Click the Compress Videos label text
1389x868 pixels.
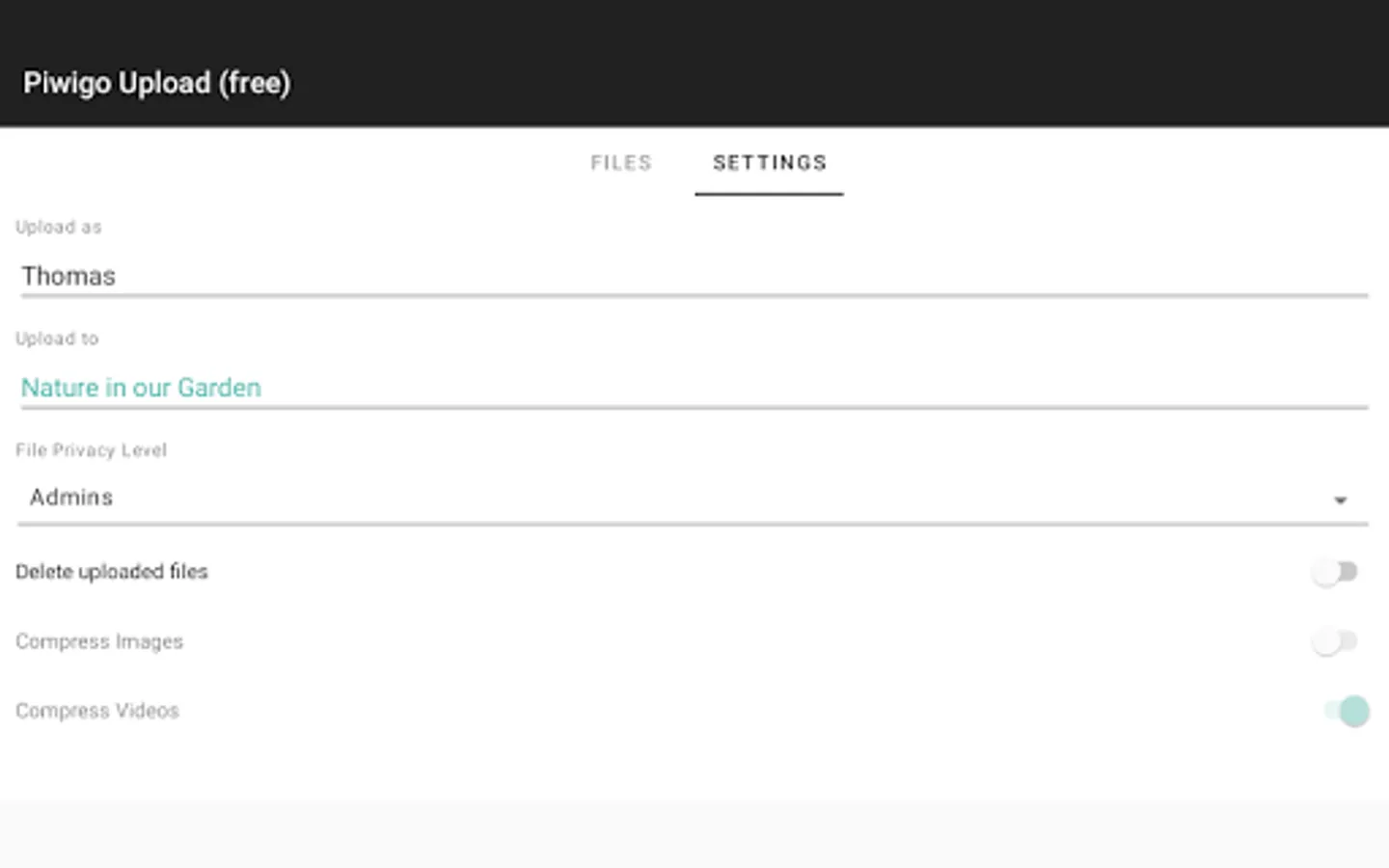tap(97, 711)
